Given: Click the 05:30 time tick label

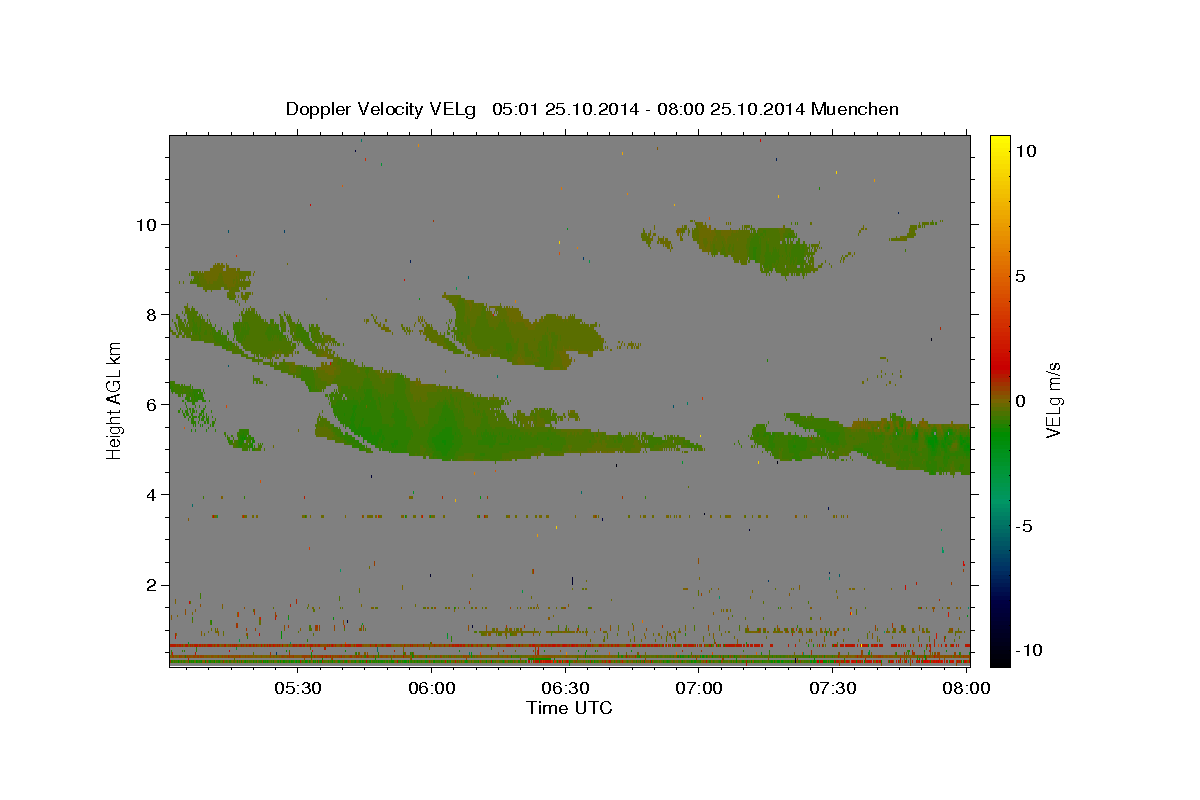Looking at the screenshot, I should point(298,689).
